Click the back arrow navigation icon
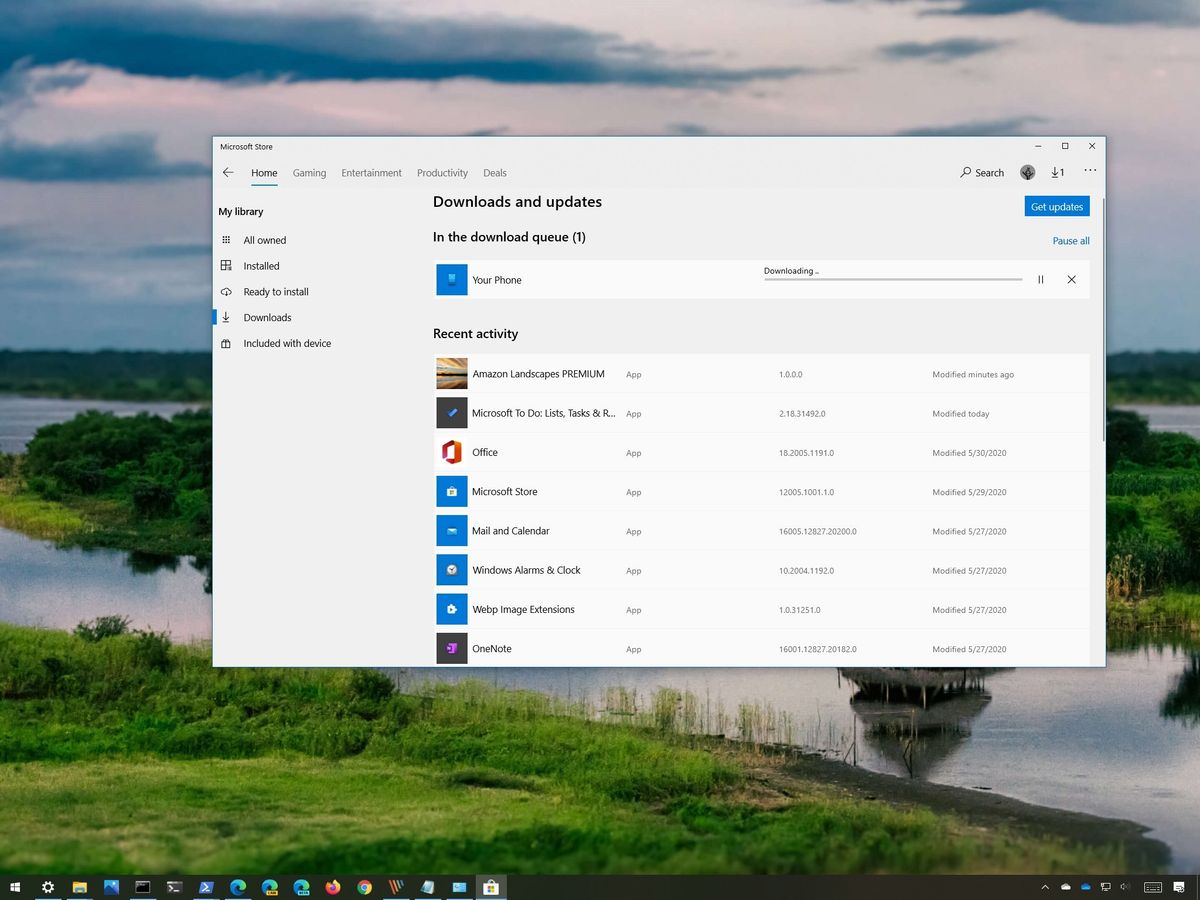 228,172
